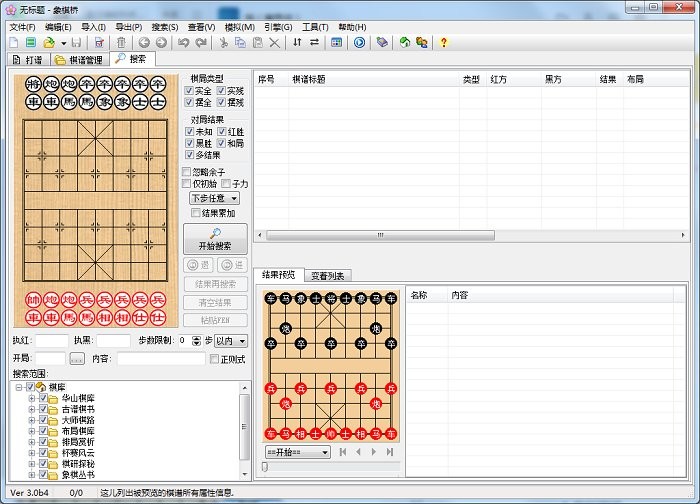Screen dimensions: 700x504
Task: Click the new file toolbar icon
Action: pos(13,43)
